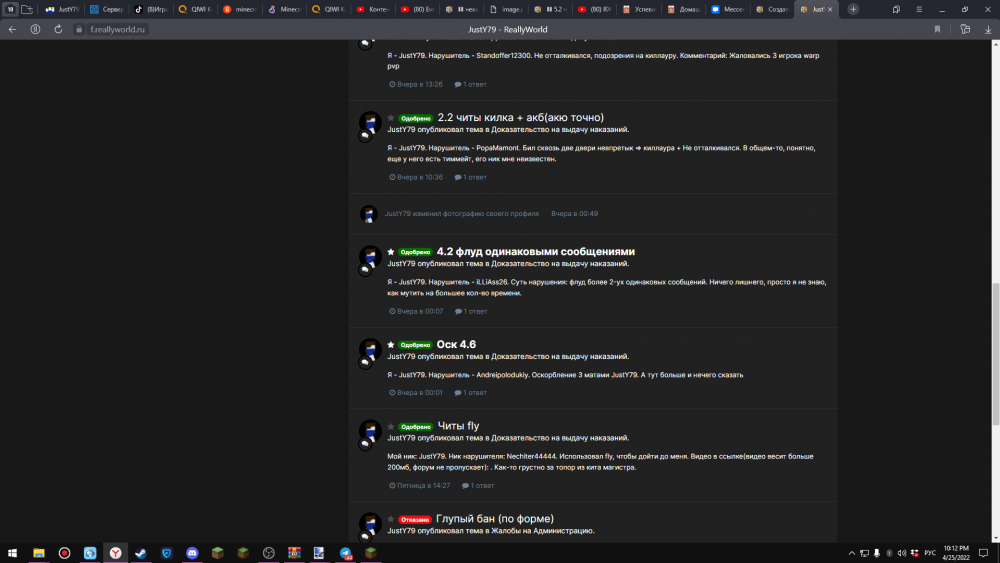The width and height of the screenshot is (1000, 563).
Task: Open avatar beside 2.2 читы килка post
Action: (370, 122)
